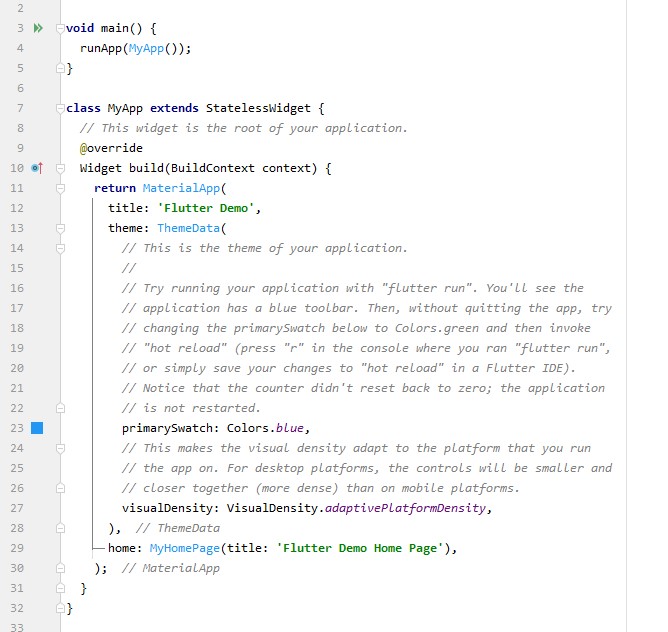Click adaptivePlatformDensity on line 27
The image size is (668, 632).
point(405,508)
